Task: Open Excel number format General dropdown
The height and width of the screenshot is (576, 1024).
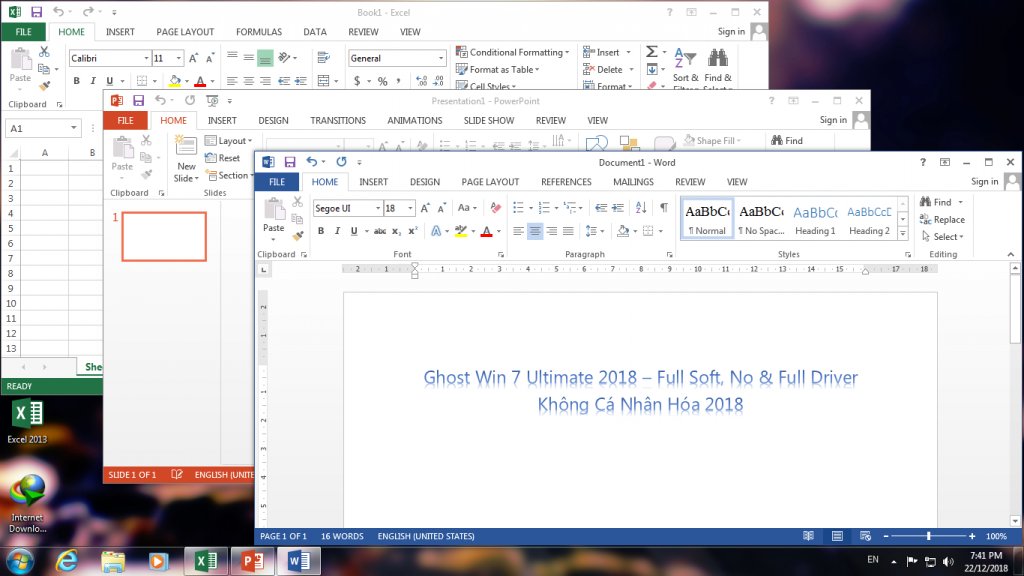Action: pyautogui.click(x=440, y=58)
